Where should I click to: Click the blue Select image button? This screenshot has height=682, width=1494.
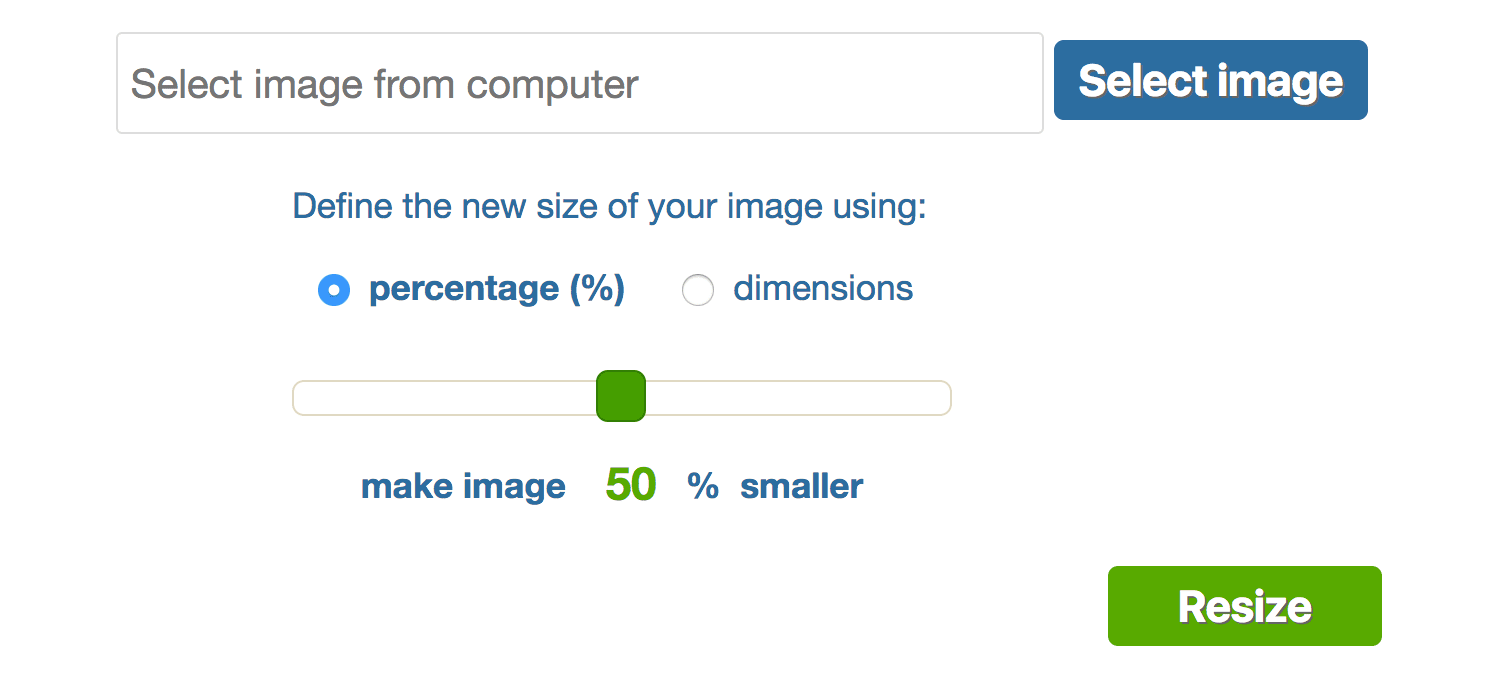[x=1210, y=80]
